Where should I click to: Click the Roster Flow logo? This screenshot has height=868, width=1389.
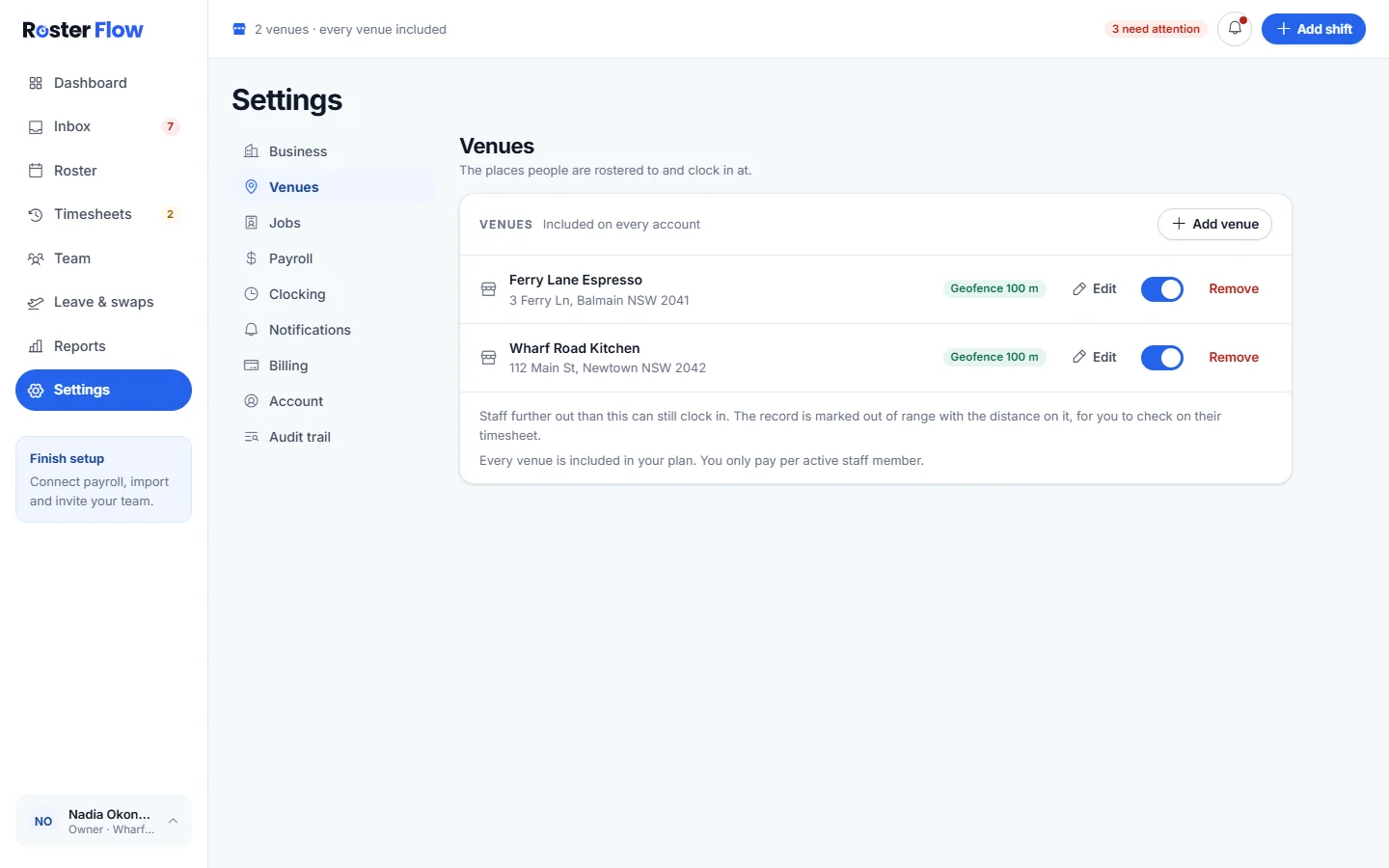(83, 30)
